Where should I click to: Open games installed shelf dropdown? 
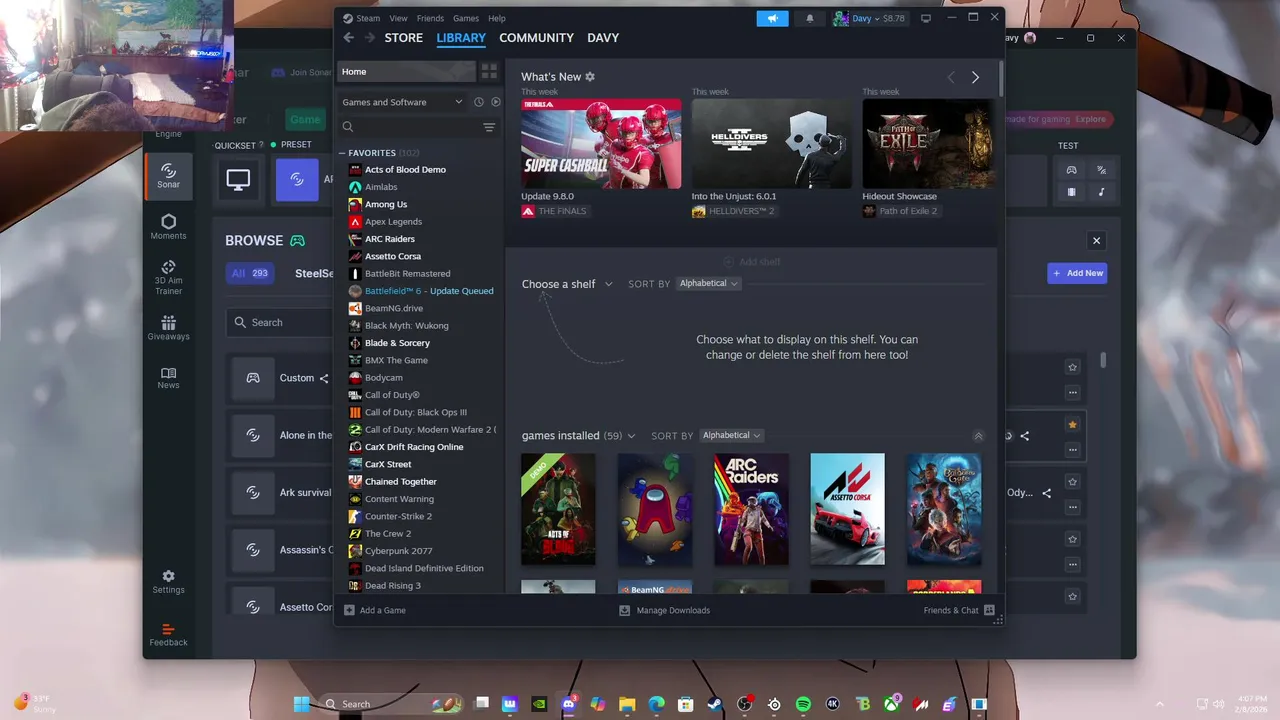(x=579, y=436)
